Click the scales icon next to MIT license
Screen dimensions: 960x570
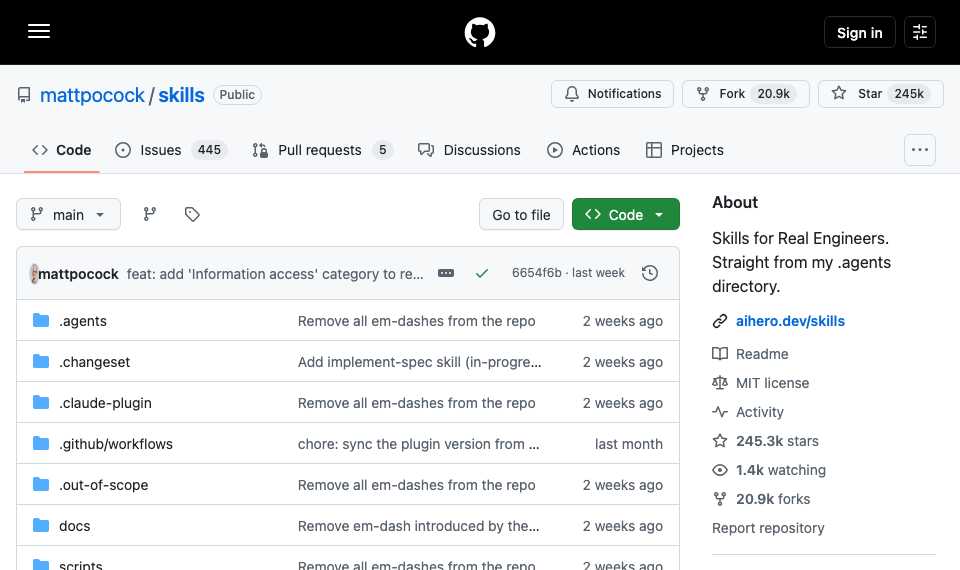click(720, 383)
